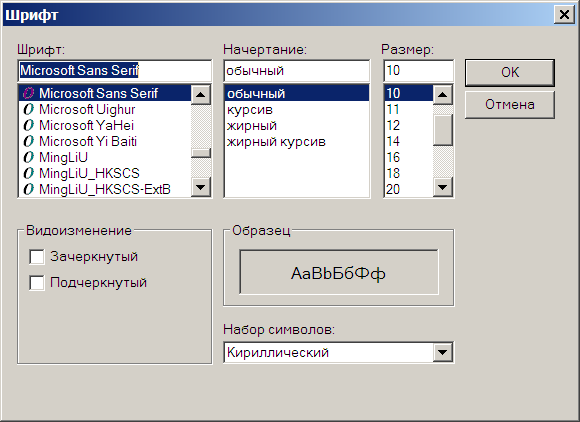The image size is (580, 422).
Task: Select жирный курсив style
Action: point(297,141)
